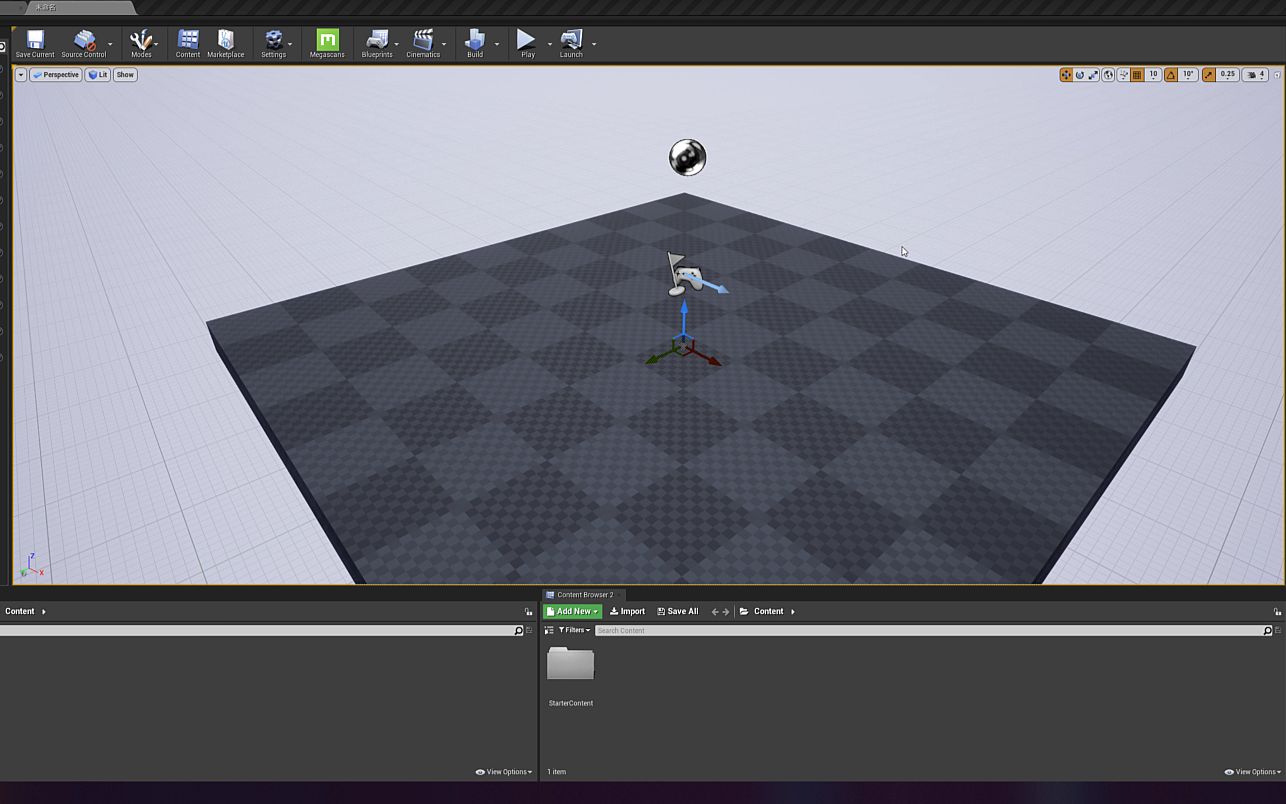Image resolution: width=1286 pixels, height=804 pixels.
Task: Enable surface snapping in the viewport toolbar
Action: tap(1124, 74)
